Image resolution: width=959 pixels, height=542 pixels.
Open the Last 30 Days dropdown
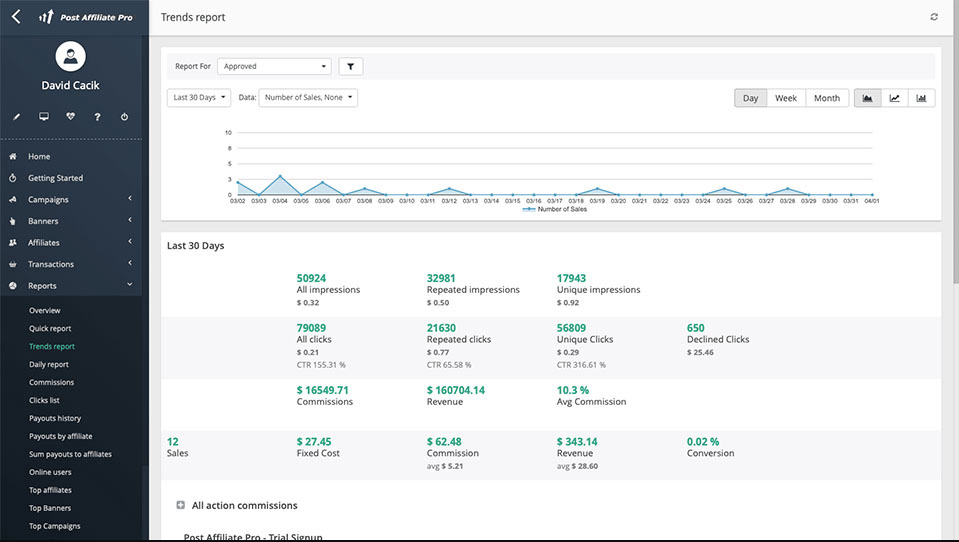198,98
